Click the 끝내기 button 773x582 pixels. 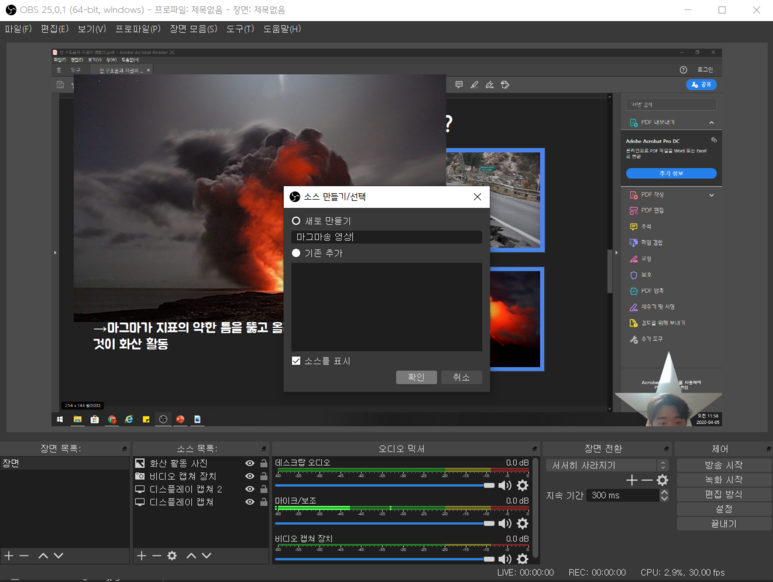tap(723, 524)
